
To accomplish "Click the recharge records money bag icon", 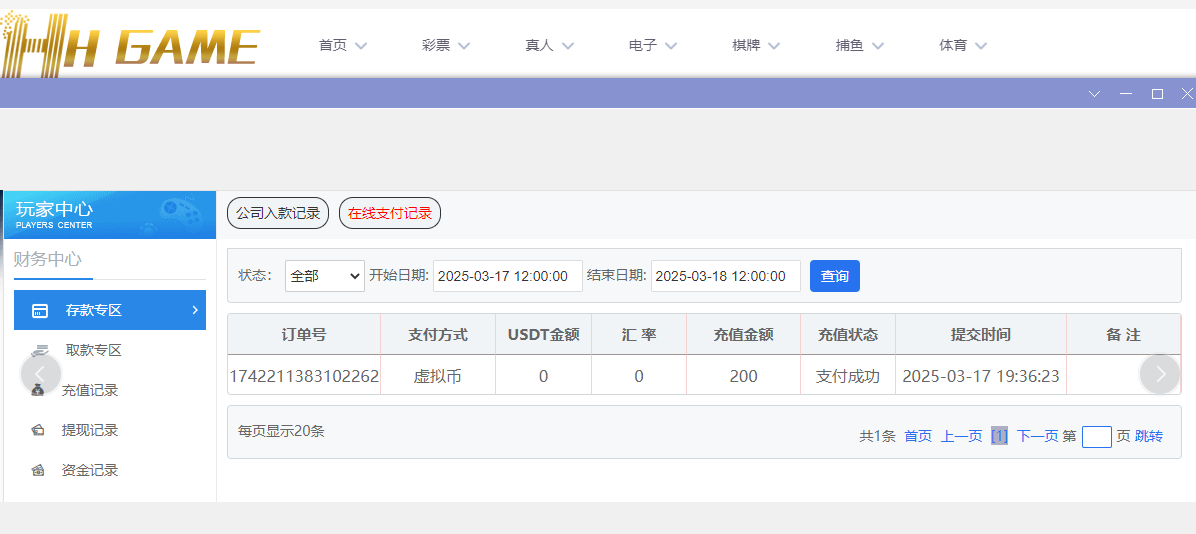I will (x=39, y=391).
